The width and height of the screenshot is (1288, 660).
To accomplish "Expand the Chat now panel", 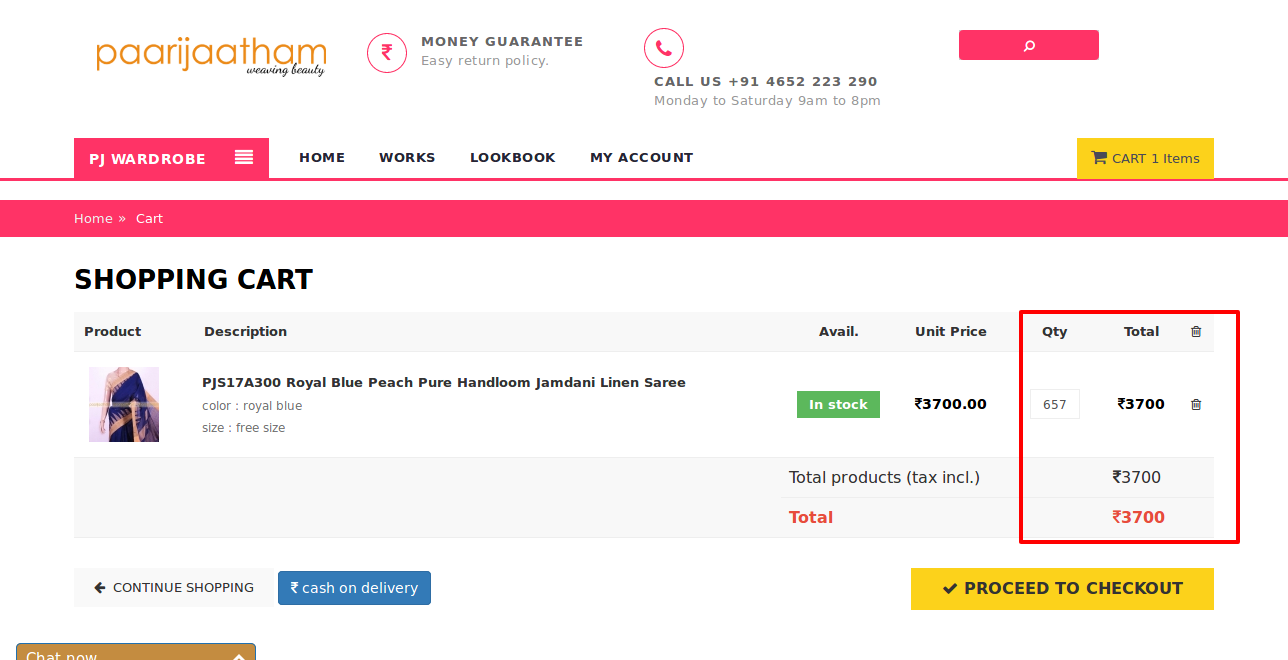I will 238,655.
